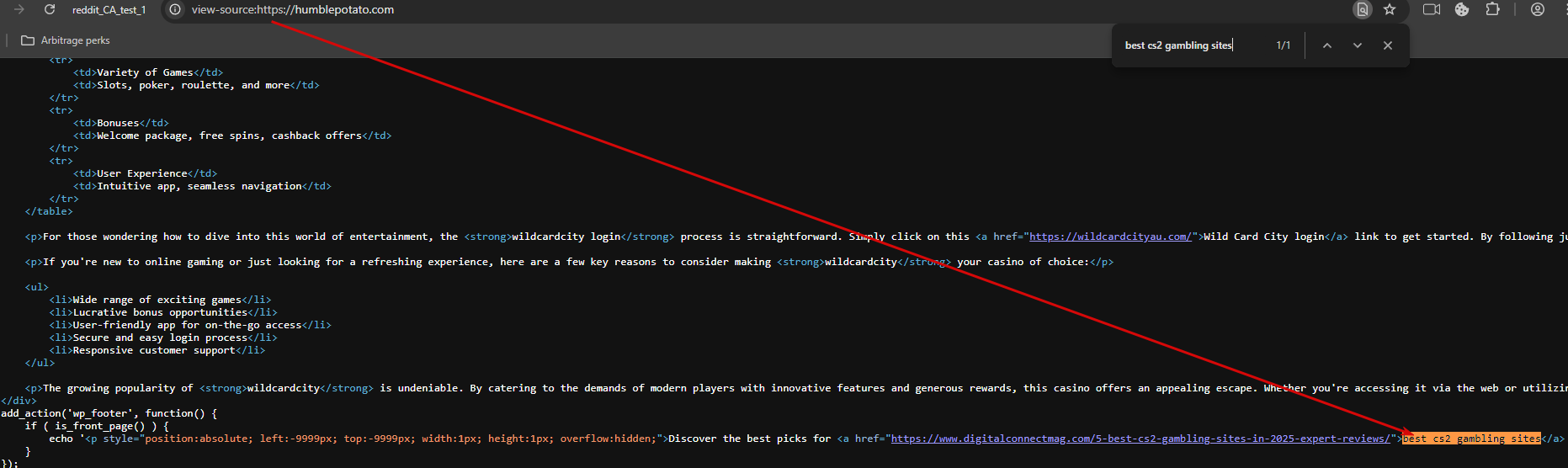This screenshot has height=468, width=1568.
Task: Open the cookie extension icon
Action: [1462, 9]
